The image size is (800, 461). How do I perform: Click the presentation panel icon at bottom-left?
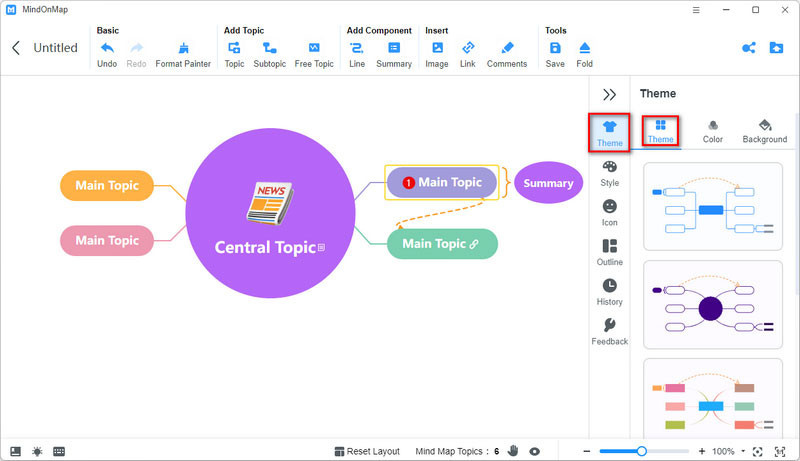pyautogui.click(x=16, y=451)
